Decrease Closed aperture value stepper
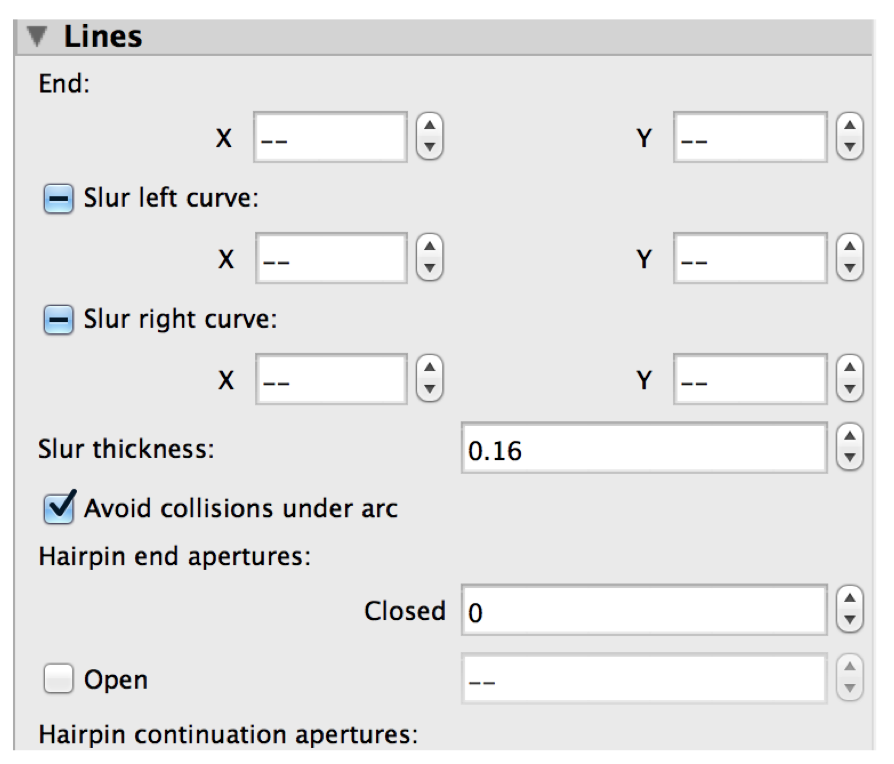The image size is (894, 764). [849, 620]
